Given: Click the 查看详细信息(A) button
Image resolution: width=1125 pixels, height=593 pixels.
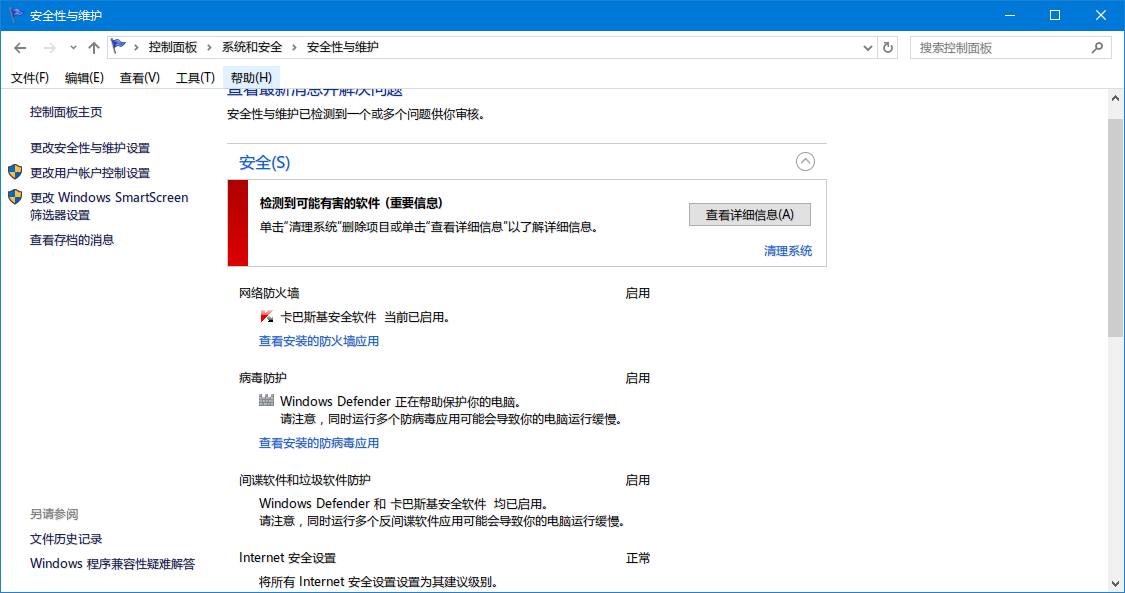Looking at the screenshot, I should click(x=750, y=214).
